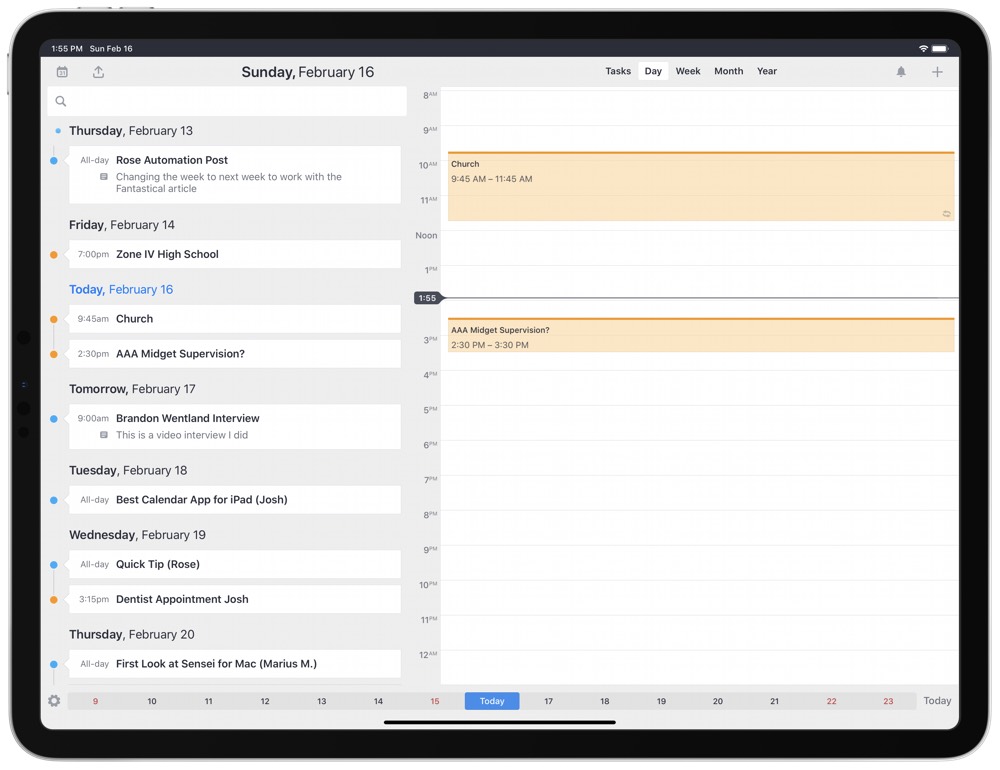Open the settings gear
This screenshot has width=1000, height=770.
pyautogui.click(x=53, y=700)
